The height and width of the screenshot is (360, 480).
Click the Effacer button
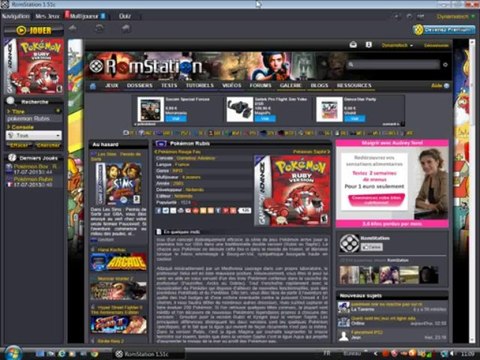point(19,145)
